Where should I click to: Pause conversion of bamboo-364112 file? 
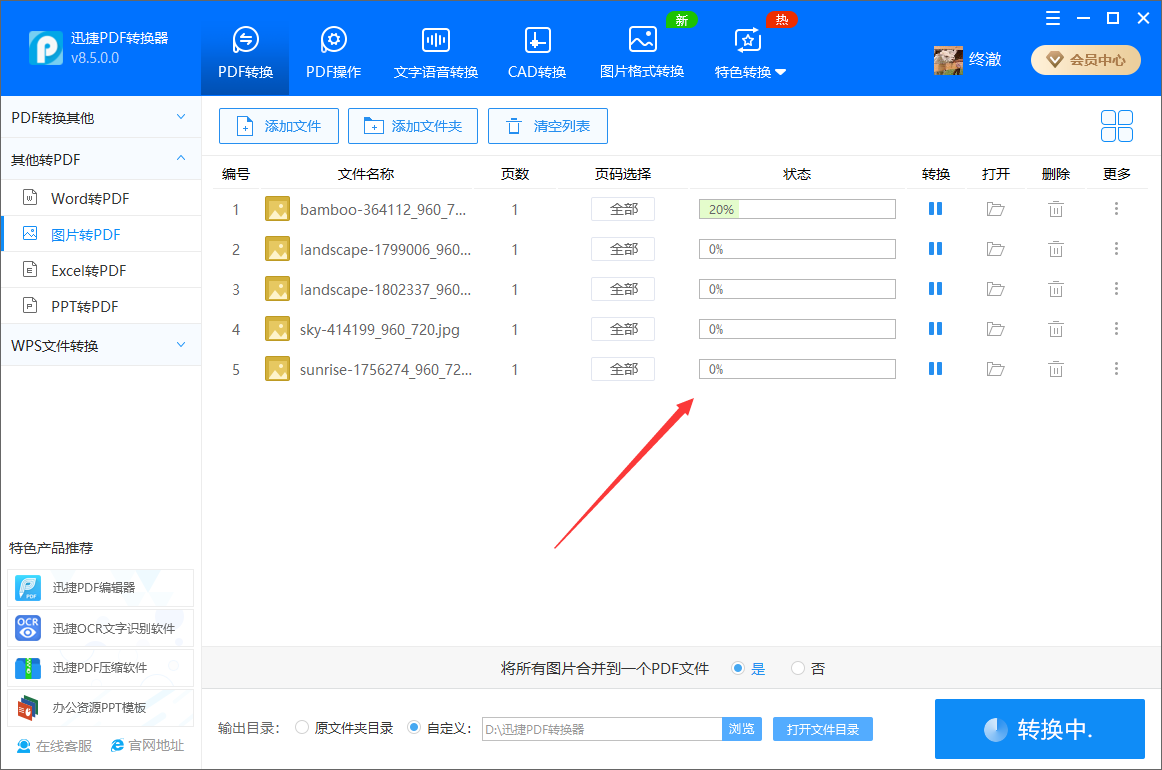[x=935, y=209]
